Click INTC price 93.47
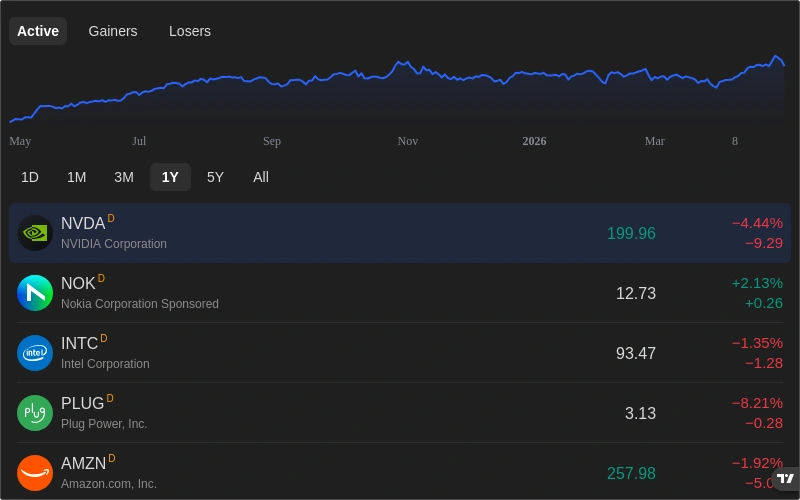Image resolution: width=800 pixels, height=500 pixels. pyautogui.click(x=636, y=353)
